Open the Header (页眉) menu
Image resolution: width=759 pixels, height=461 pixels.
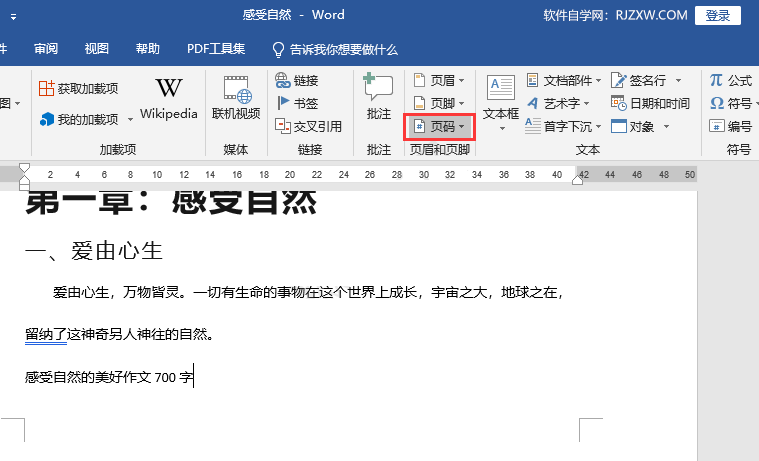[439, 80]
